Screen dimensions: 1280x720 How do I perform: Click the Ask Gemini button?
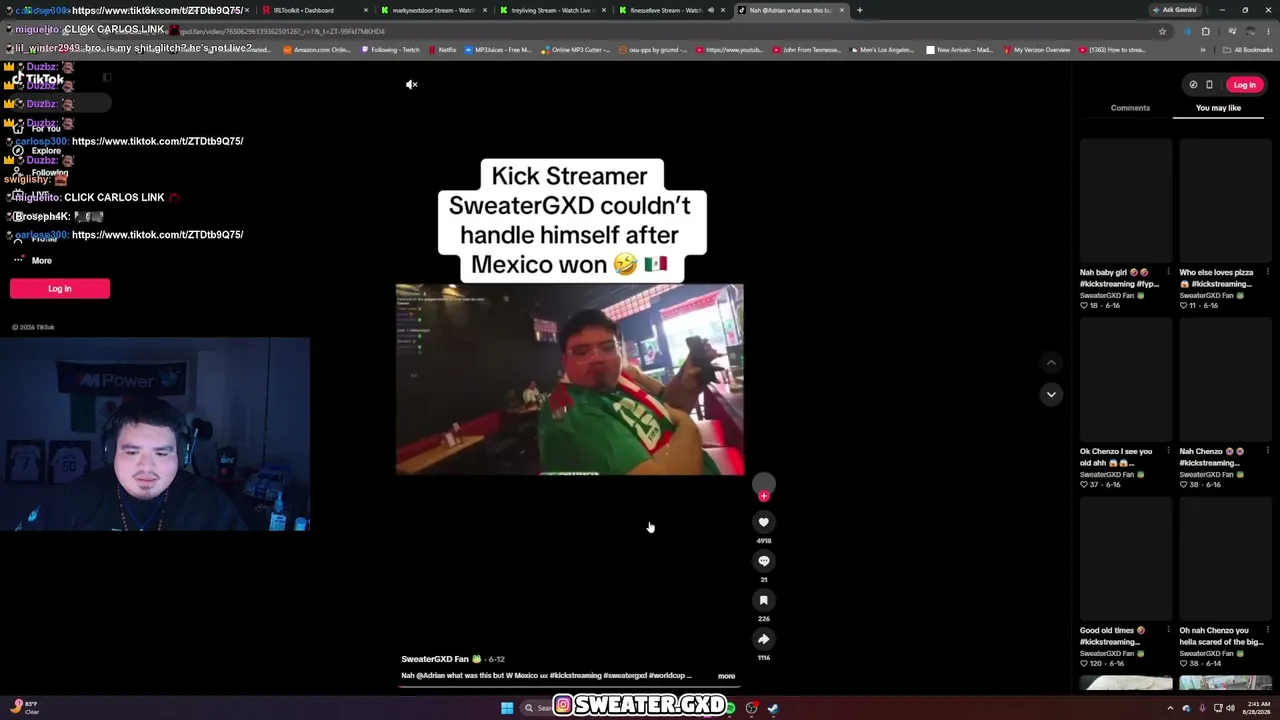[1174, 10]
